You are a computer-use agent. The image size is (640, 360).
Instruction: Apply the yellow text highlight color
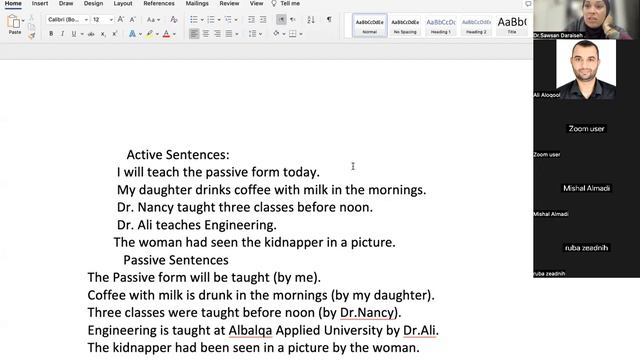pos(150,34)
